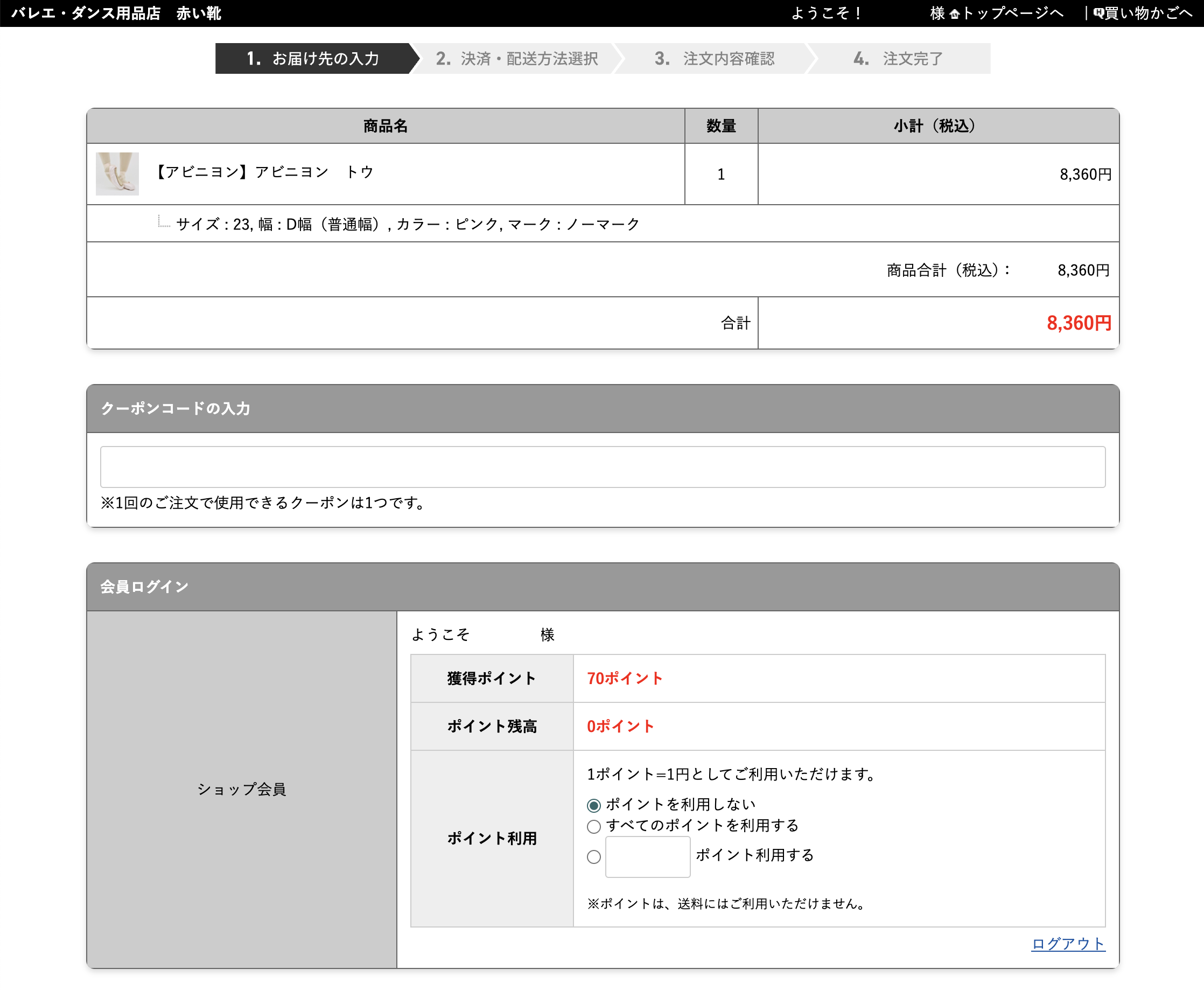1204x990 pixels.
Task: Go to トップページへ link in header
Action: pyautogui.click(x=1012, y=13)
